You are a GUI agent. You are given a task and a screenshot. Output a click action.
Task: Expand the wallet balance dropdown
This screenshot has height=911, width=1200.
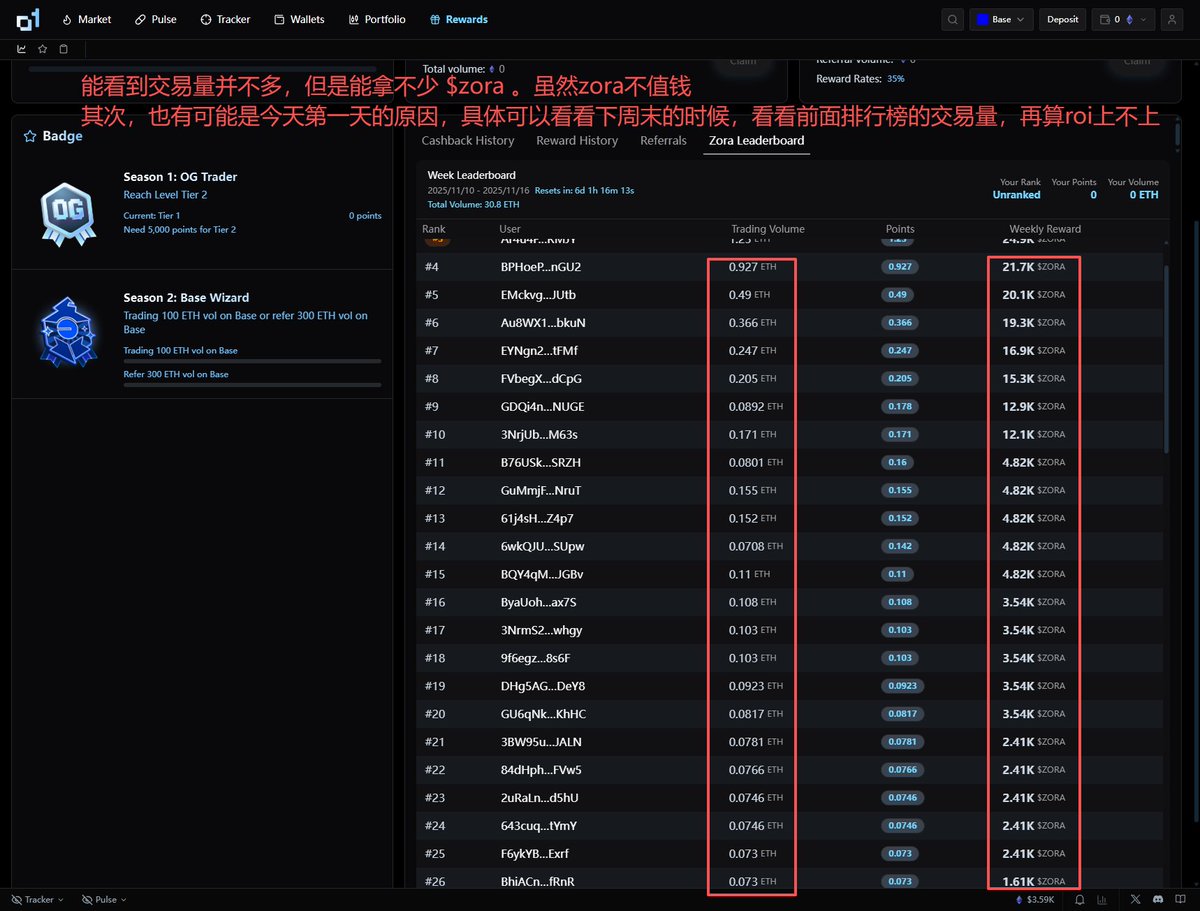point(1123,19)
